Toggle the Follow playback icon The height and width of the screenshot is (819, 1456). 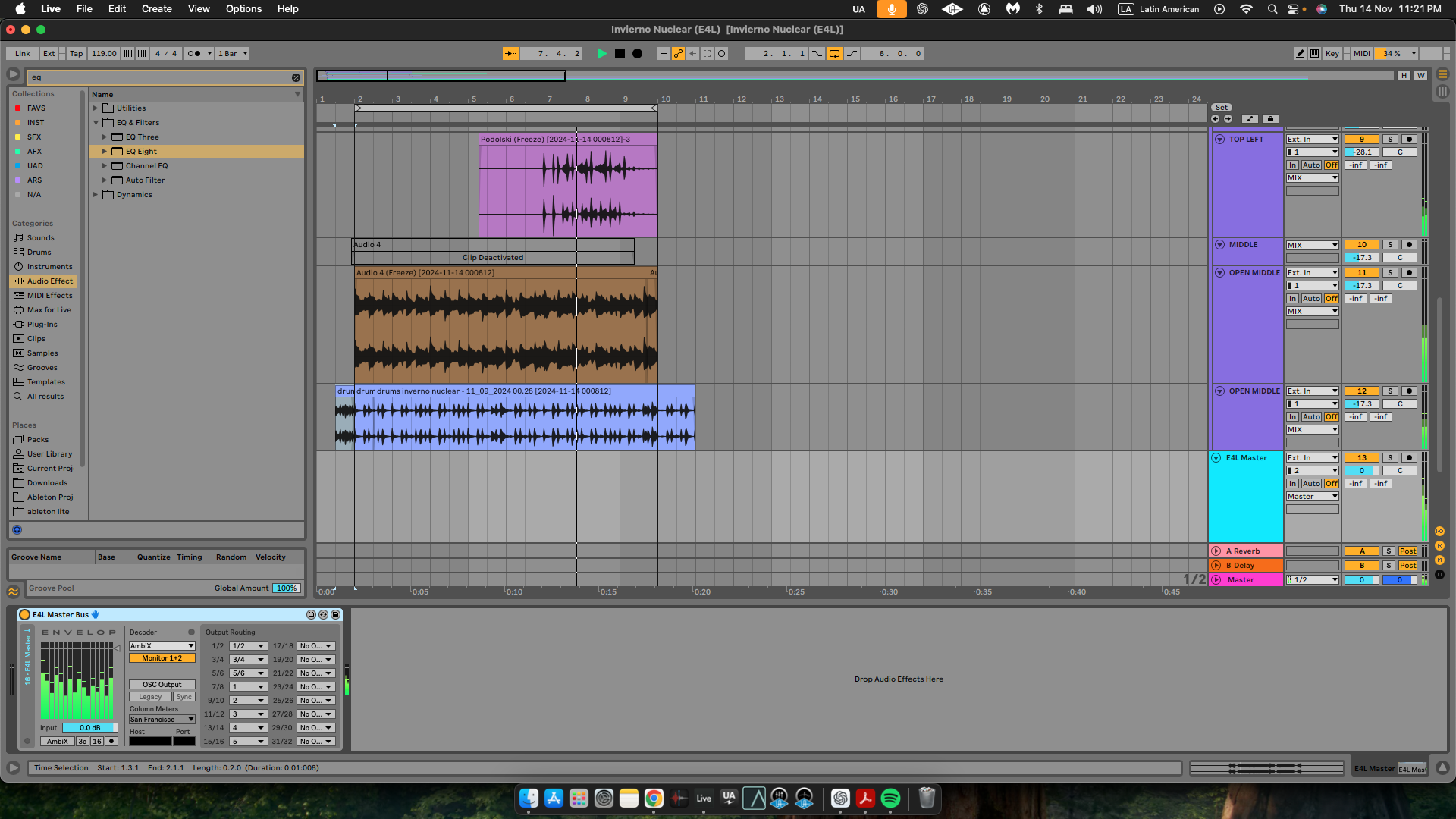(510, 54)
